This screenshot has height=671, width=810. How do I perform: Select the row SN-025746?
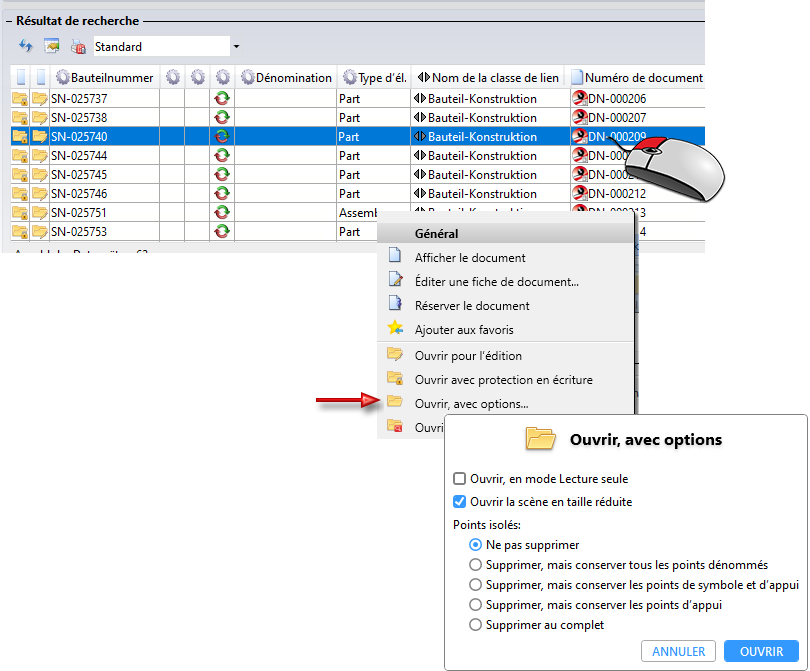pyautogui.click(x=357, y=193)
